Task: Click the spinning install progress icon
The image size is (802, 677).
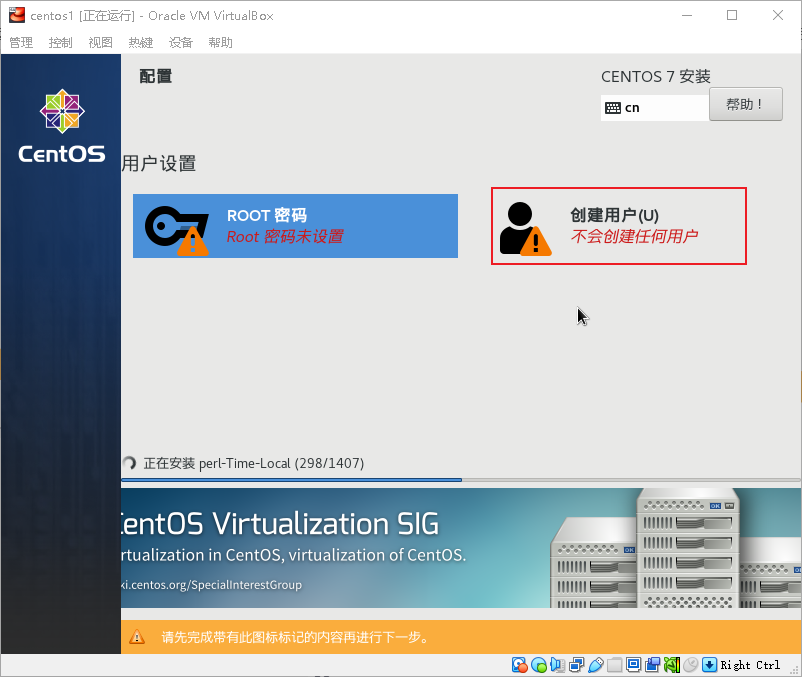Action: (129, 463)
